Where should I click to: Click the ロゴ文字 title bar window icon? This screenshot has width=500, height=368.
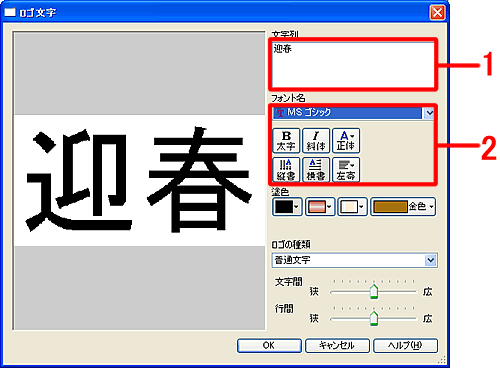[10, 12]
